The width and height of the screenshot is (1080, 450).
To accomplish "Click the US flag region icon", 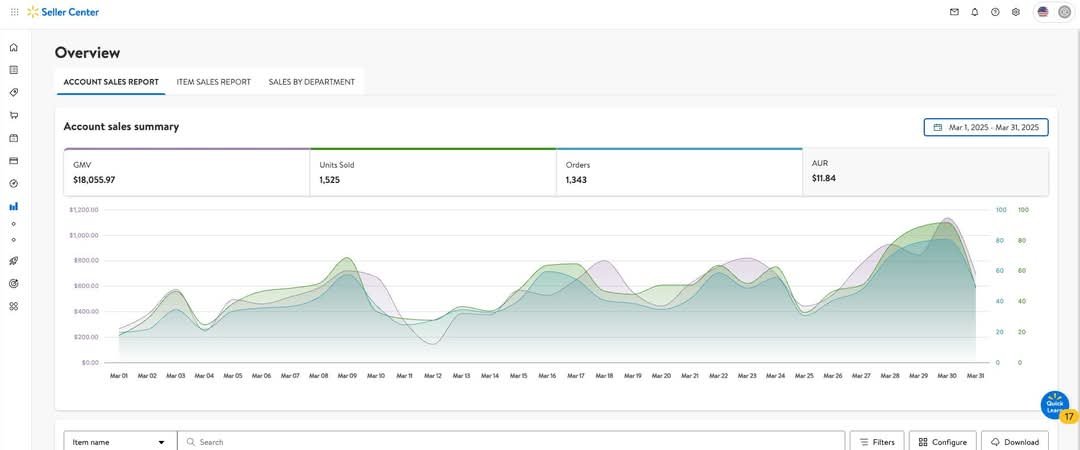I will tap(1043, 12).
